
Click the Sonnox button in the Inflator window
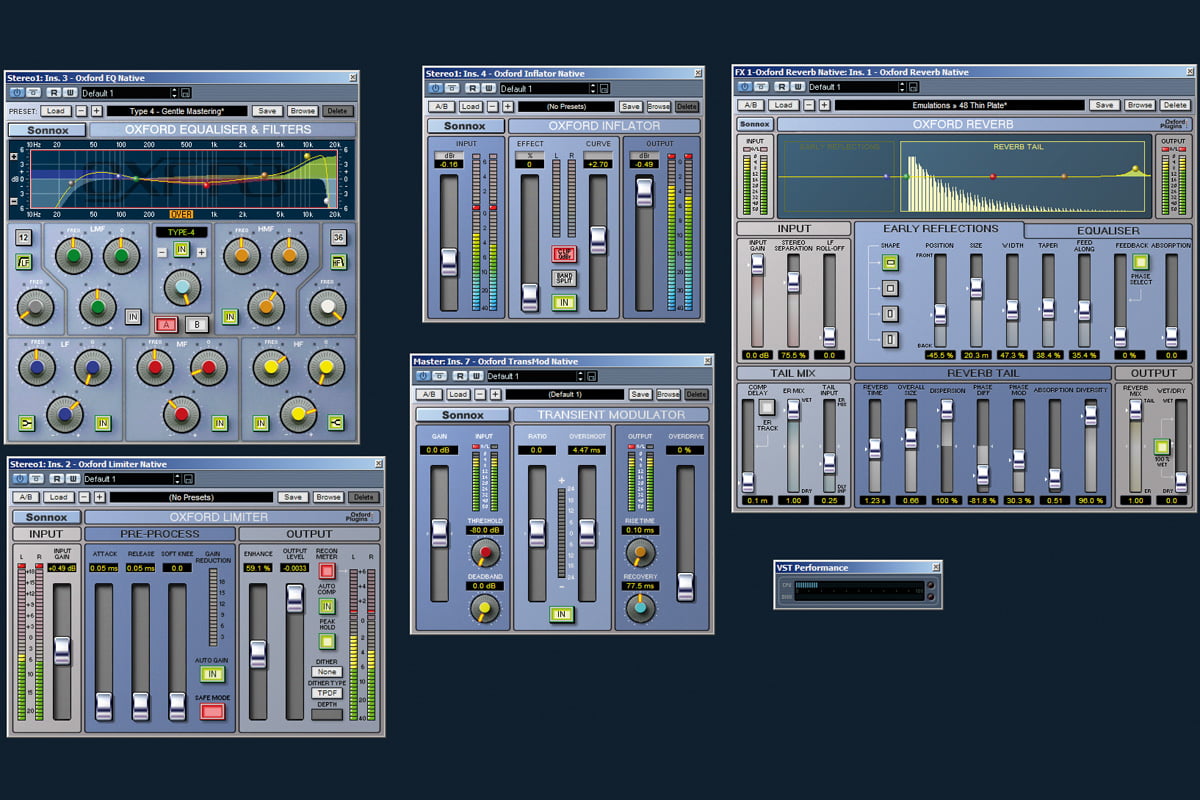(x=465, y=126)
